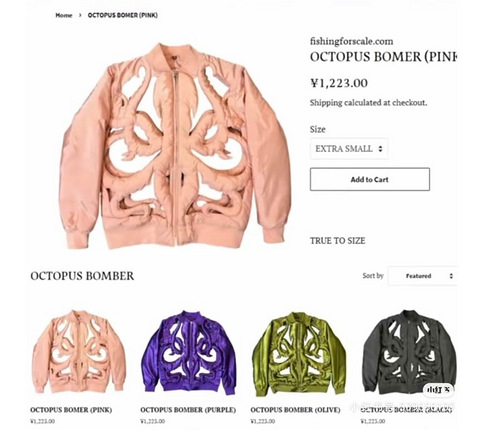Open the OCTOPUS BOMBER (BLACK) product link

pos(406,410)
